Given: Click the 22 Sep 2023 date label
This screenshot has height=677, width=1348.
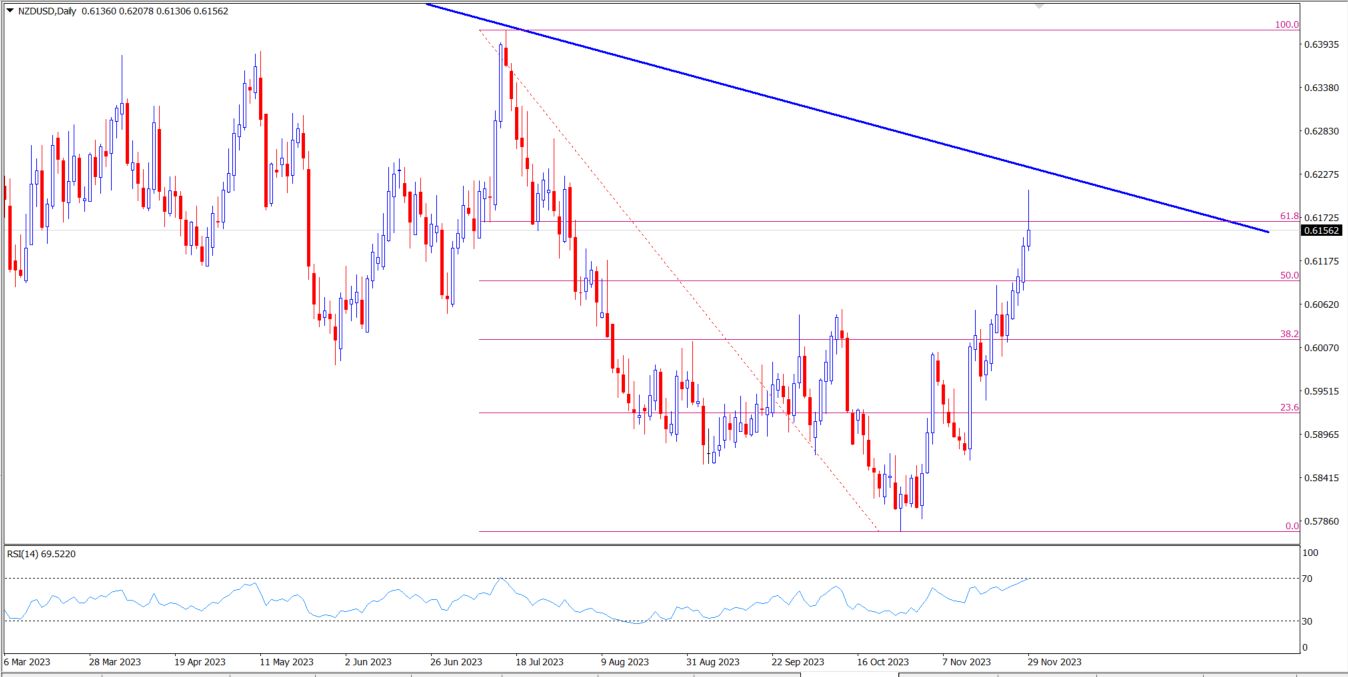Looking at the screenshot, I should 798,662.
